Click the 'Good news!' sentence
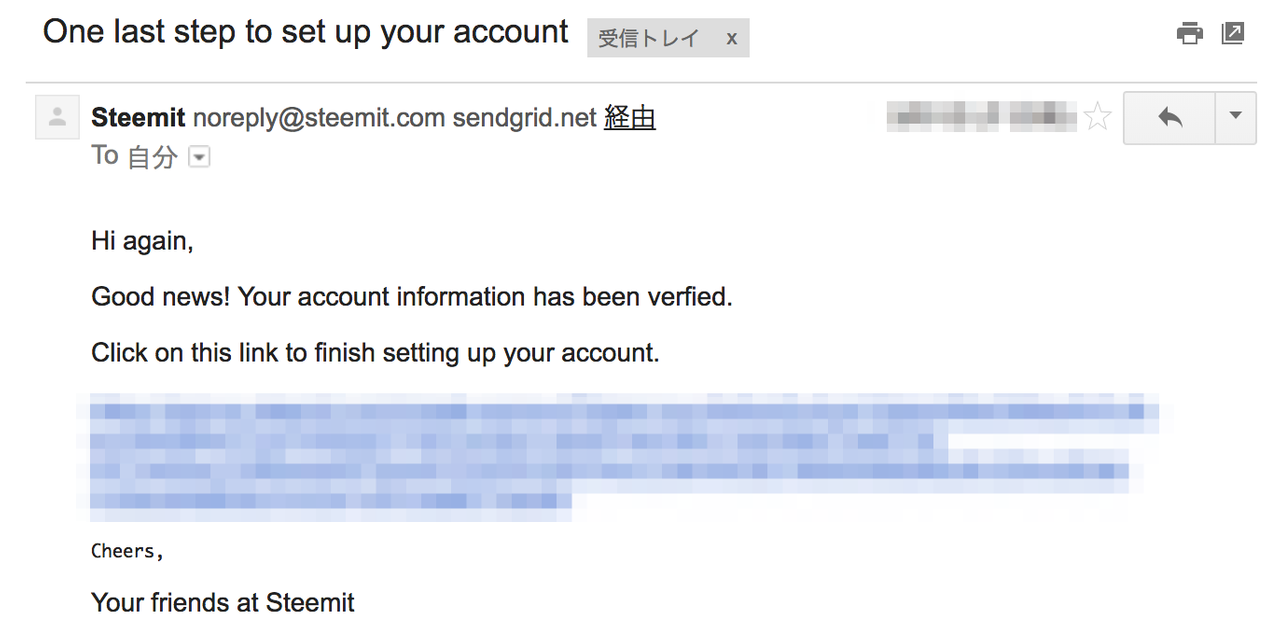Screen dimensions: 1280x644 [411, 297]
